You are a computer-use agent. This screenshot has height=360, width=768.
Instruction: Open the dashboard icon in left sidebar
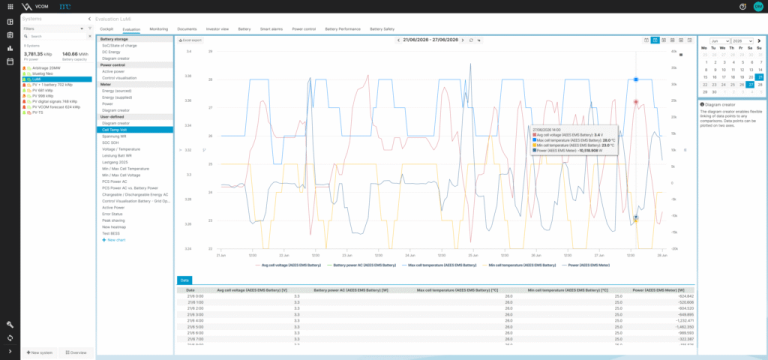click(x=10, y=22)
